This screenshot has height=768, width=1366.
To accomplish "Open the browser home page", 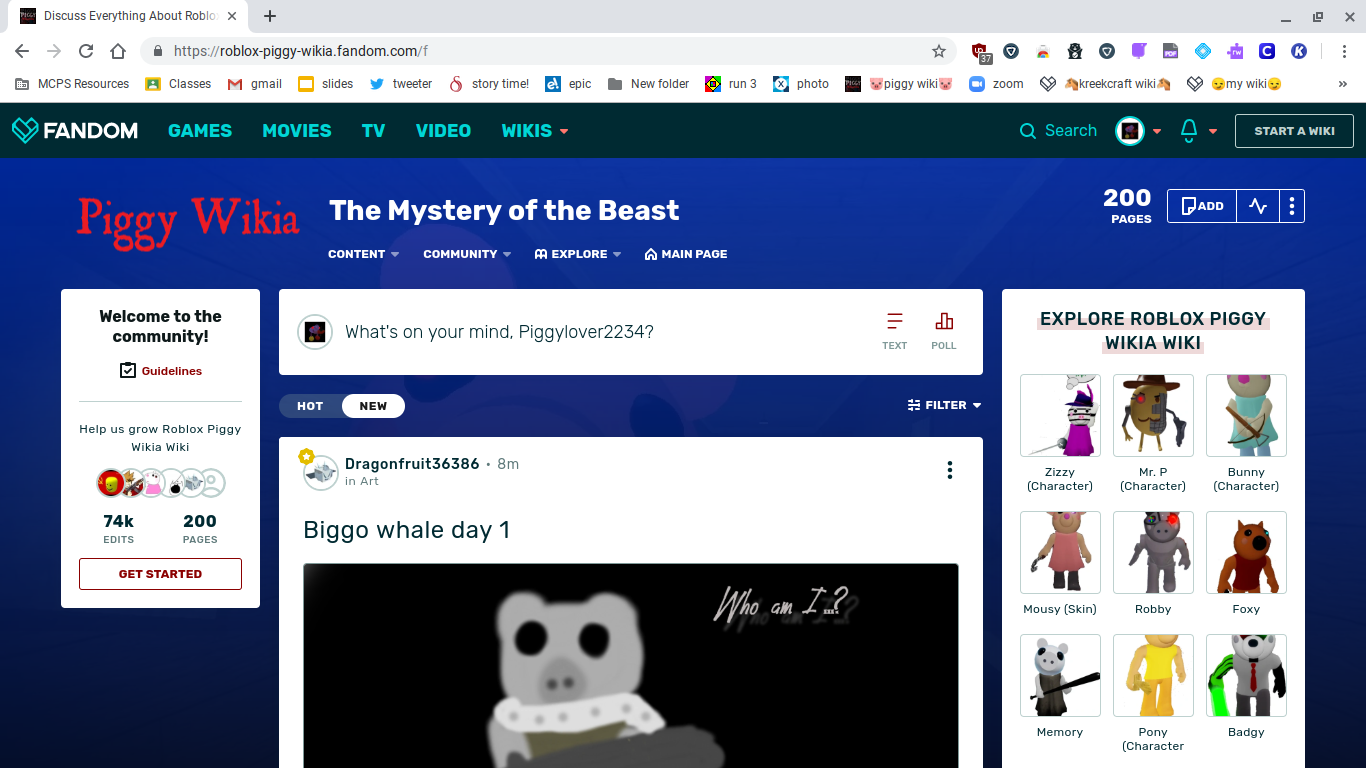I will [118, 51].
